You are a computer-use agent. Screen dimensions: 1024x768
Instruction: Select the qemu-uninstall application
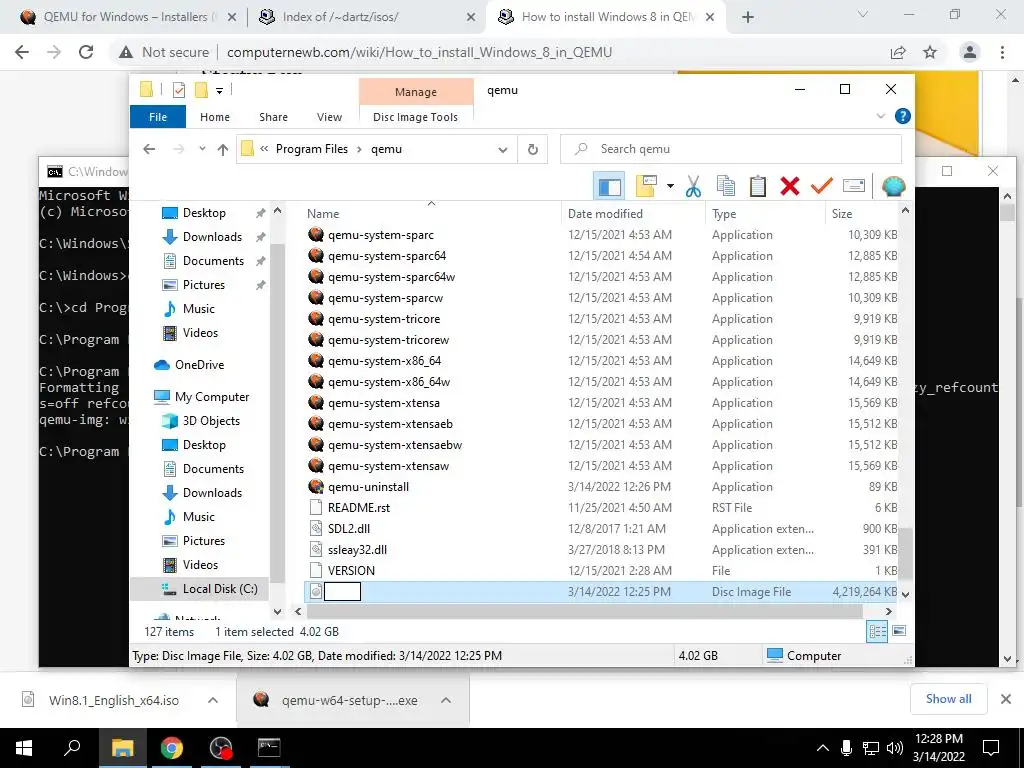click(x=368, y=487)
